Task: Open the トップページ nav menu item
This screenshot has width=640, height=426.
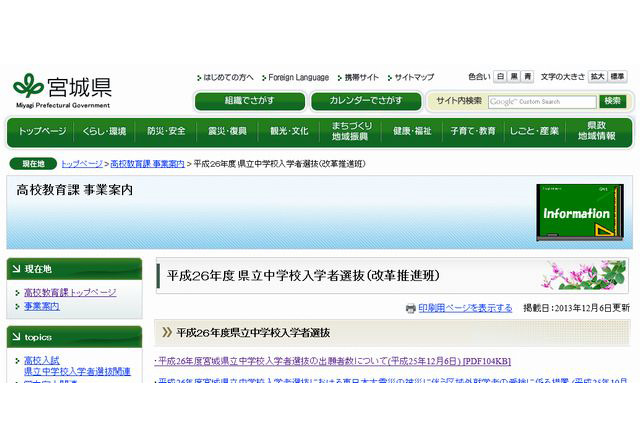Action: click(x=42, y=131)
